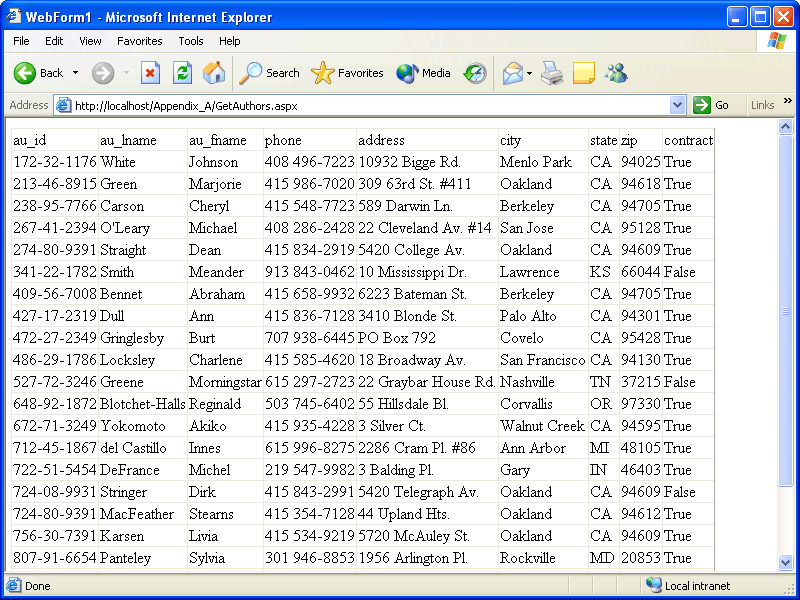Click the vertical scrollbar down arrow

coord(786,562)
